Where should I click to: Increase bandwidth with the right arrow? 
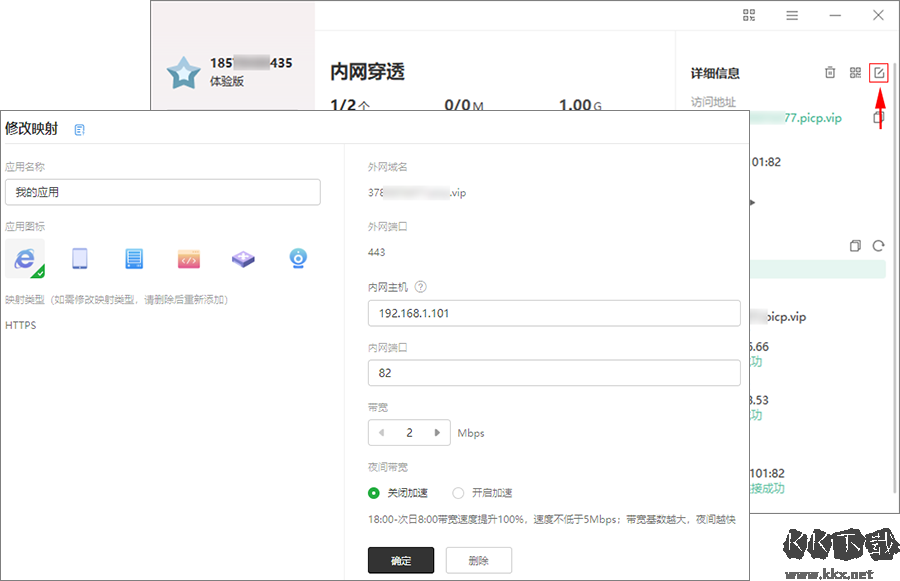click(x=437, y=433)
